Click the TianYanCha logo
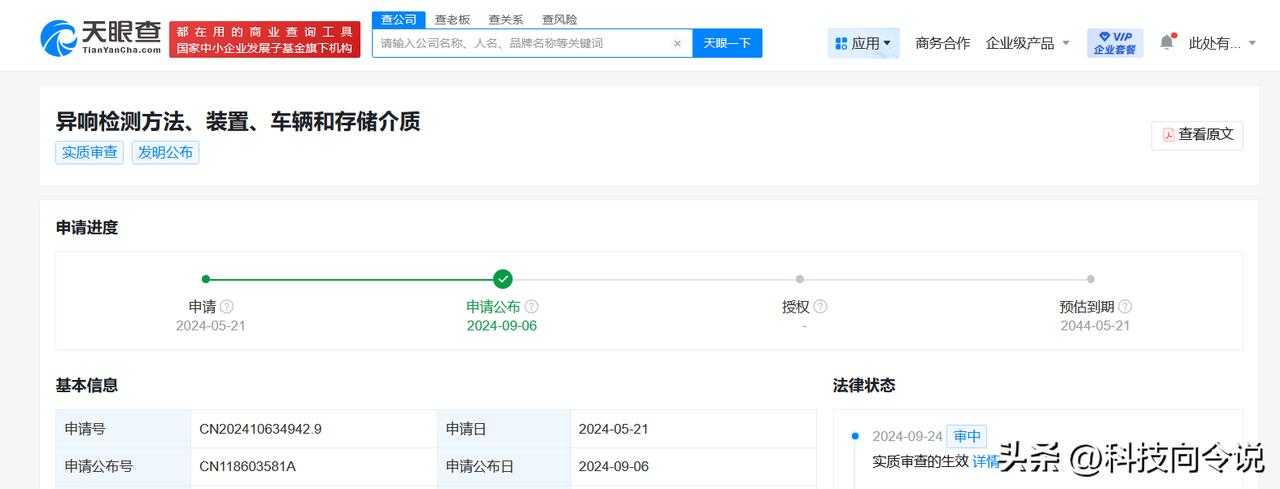This screenshot has height=489, width=1280. (x=101, y=38)
